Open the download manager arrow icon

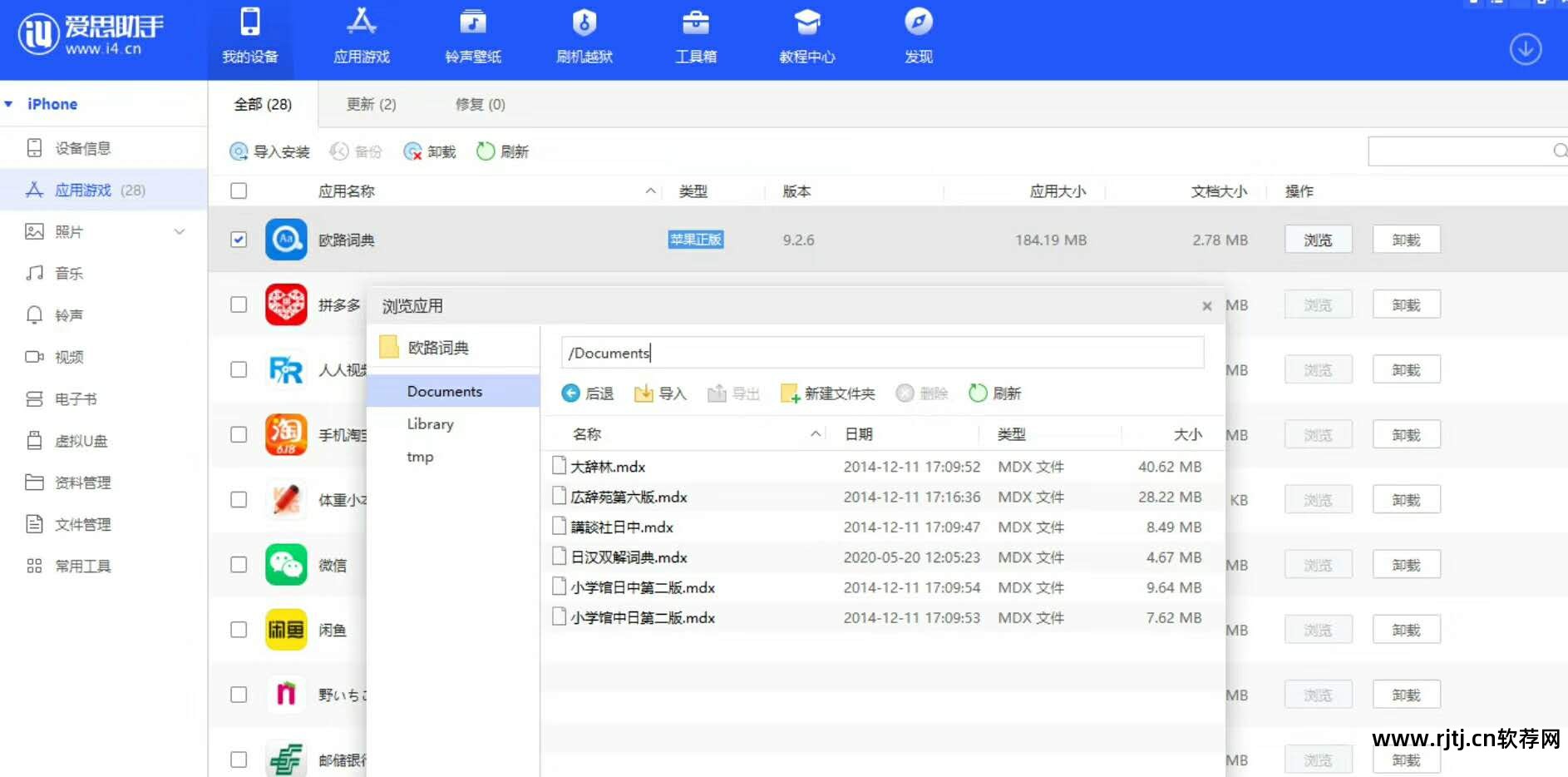pyautogui.click(x=1526, y=49)
